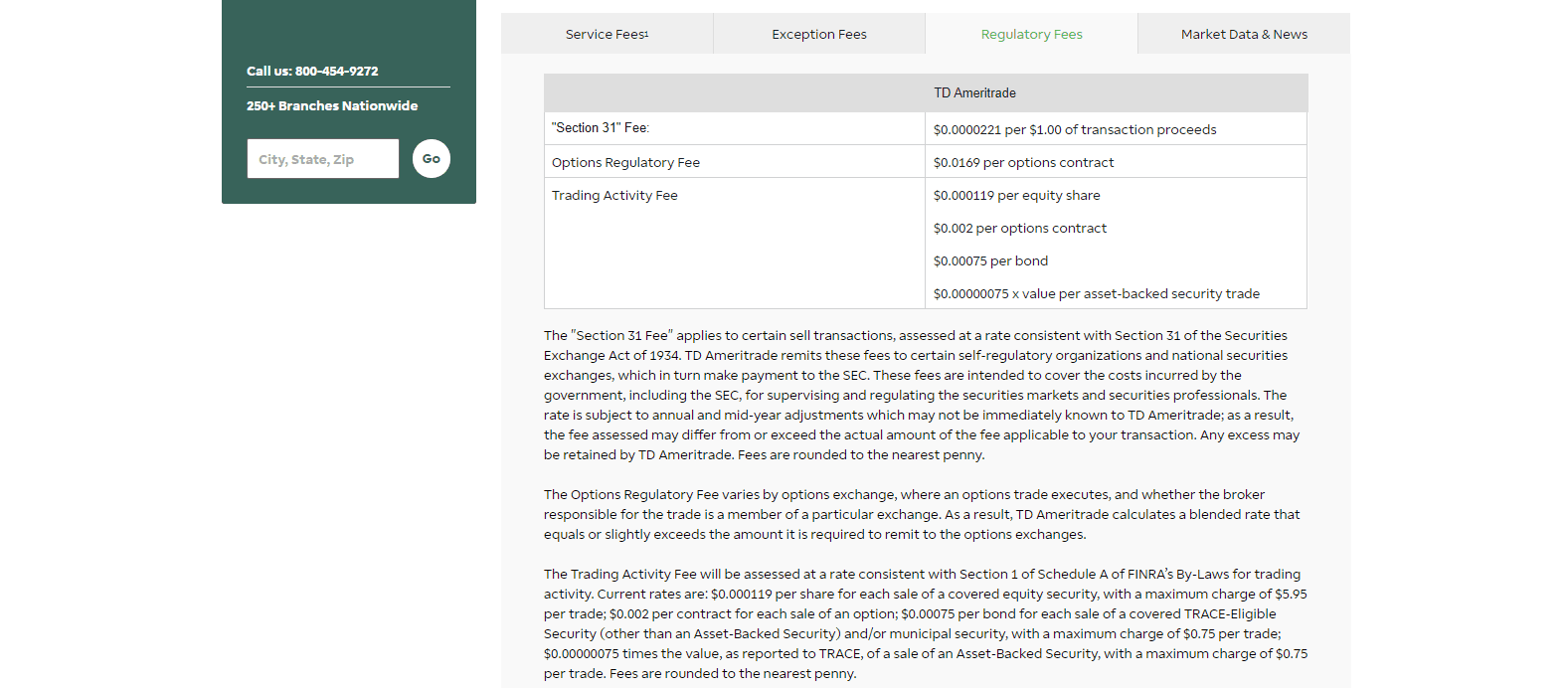Screen dimensions: 1568x688
Task: Click the $0.00075 per bond table entry
Action: click(x=989, y=260)
